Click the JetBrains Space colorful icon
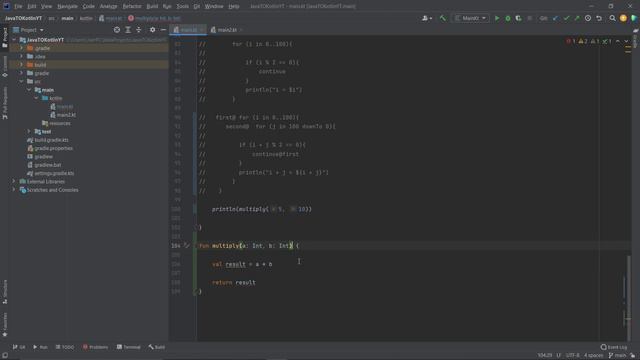Viewport: 640px width, 360px height. tap(634, 18)
